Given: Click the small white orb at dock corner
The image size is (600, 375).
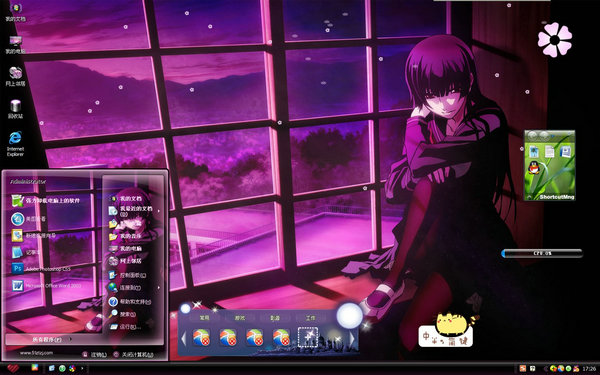Looking at the screenshot, I should tap(186, 308).
